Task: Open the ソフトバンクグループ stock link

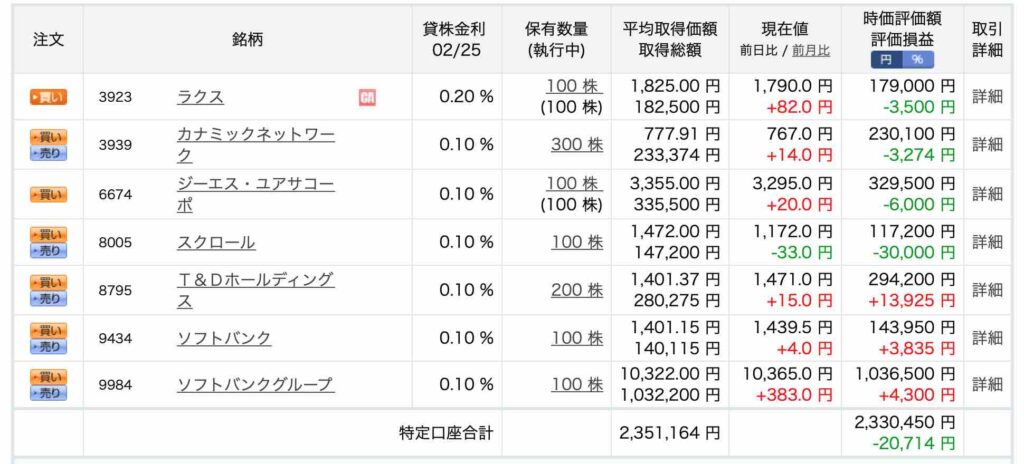Action: pyautogui.click(x=255, y=384)
